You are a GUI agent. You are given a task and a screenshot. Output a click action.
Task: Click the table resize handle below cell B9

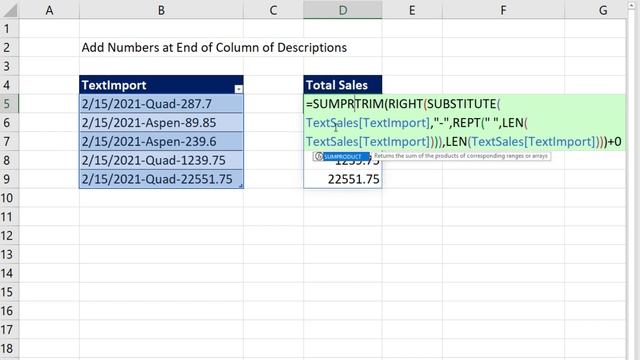click(241, 186)
